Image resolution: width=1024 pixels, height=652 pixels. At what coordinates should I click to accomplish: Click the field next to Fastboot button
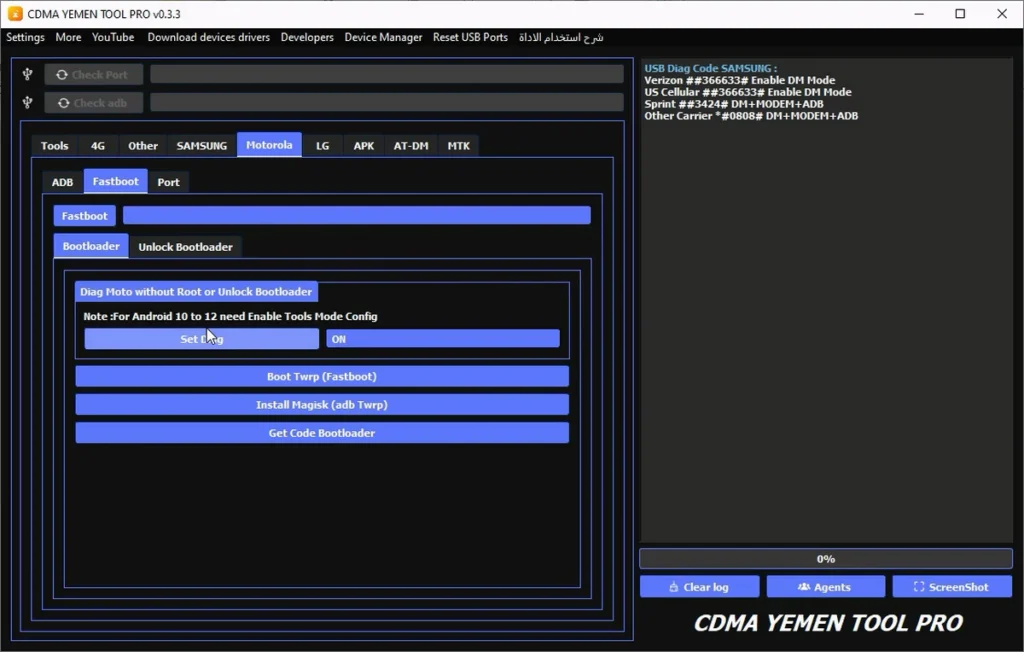pos(356,216)
